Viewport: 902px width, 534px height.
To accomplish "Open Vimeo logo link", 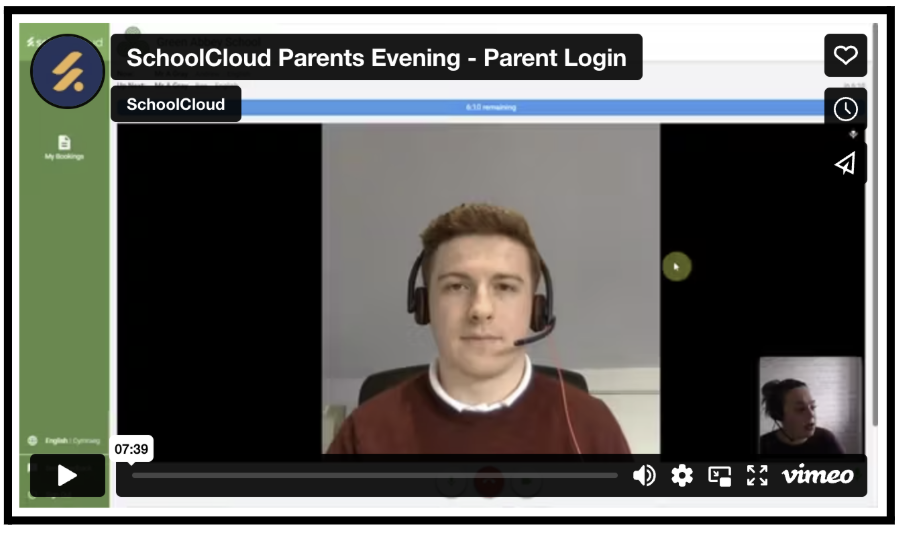I will click(x=817, y=475).
